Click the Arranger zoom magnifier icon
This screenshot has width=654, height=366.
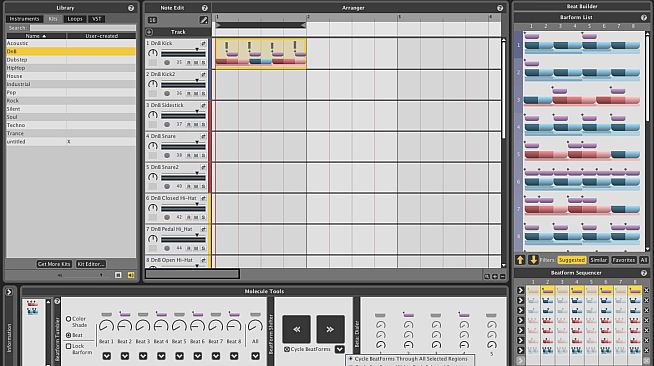pyautogui.click(x=487, y=276)
